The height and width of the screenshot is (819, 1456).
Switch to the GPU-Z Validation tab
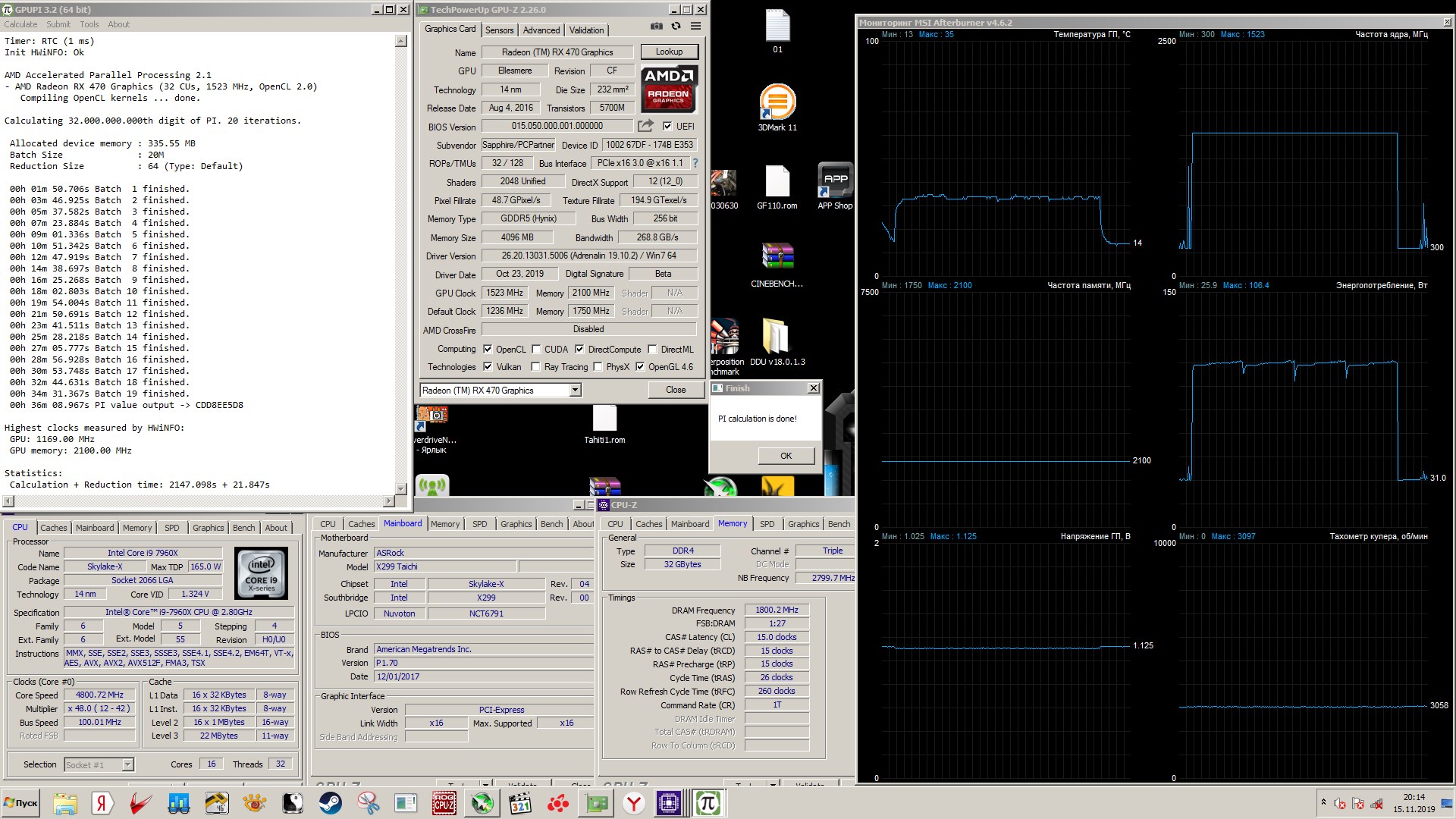coord(587,30)
